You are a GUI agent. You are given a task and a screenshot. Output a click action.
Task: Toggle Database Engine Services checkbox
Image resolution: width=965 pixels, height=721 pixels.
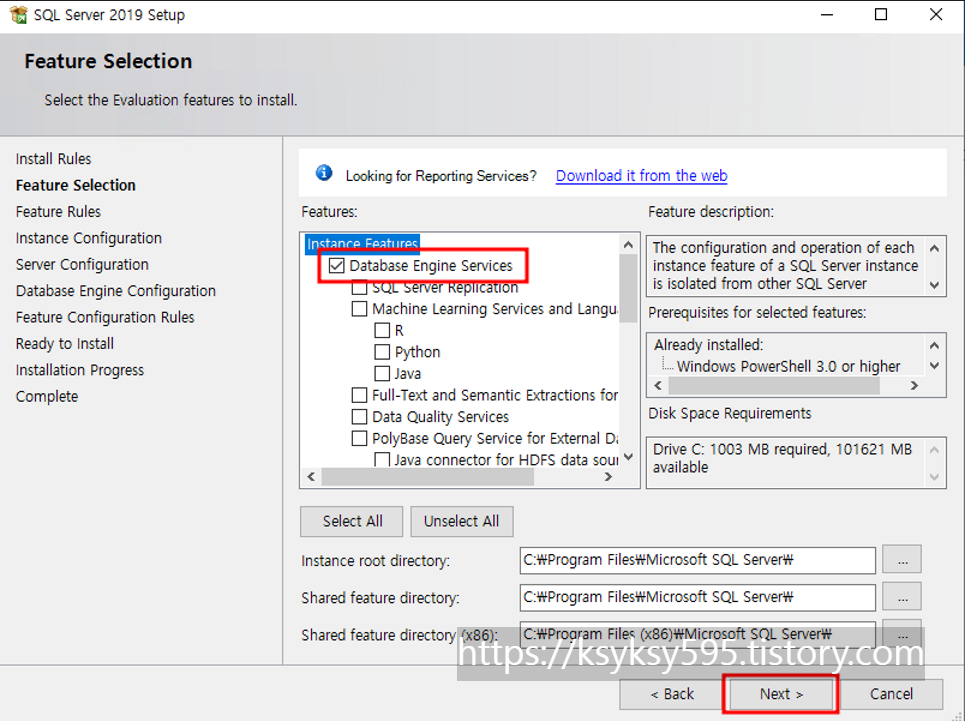[x=337, y=265]
